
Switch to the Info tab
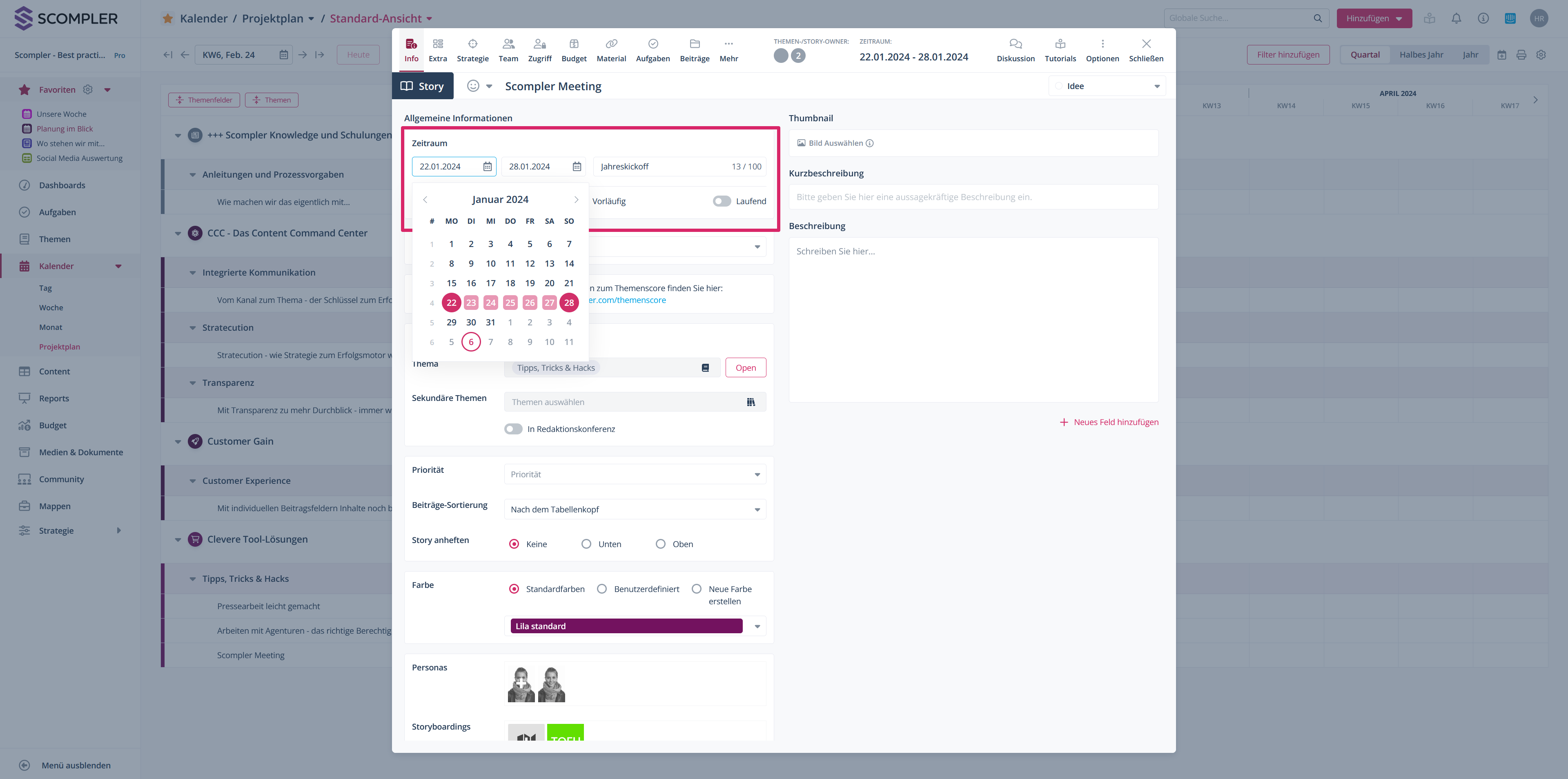tap(411, 50)
